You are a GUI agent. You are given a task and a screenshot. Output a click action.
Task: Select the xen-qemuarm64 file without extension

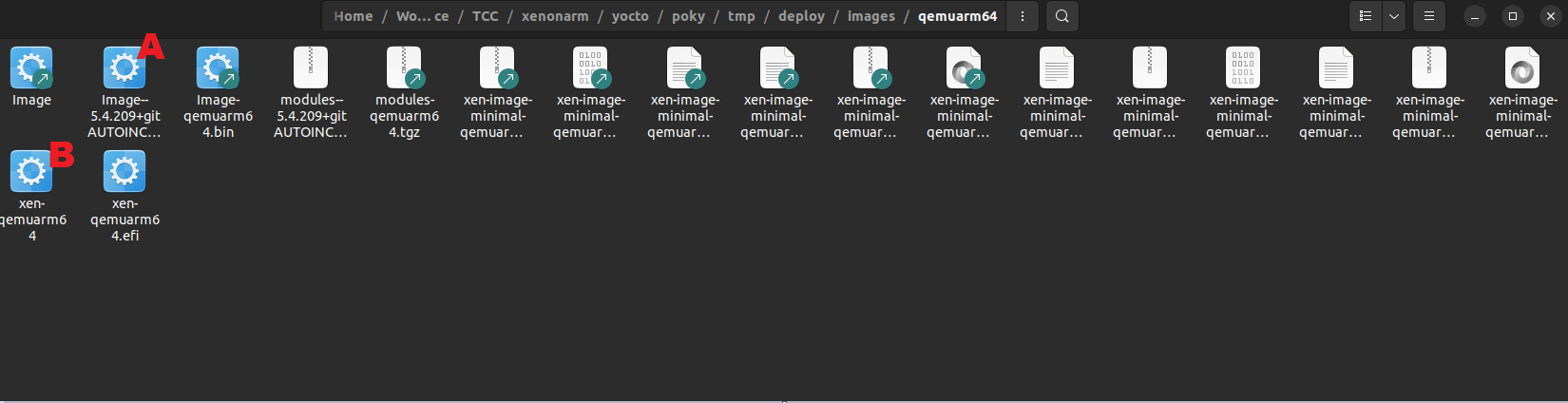[x=31, y=172]
